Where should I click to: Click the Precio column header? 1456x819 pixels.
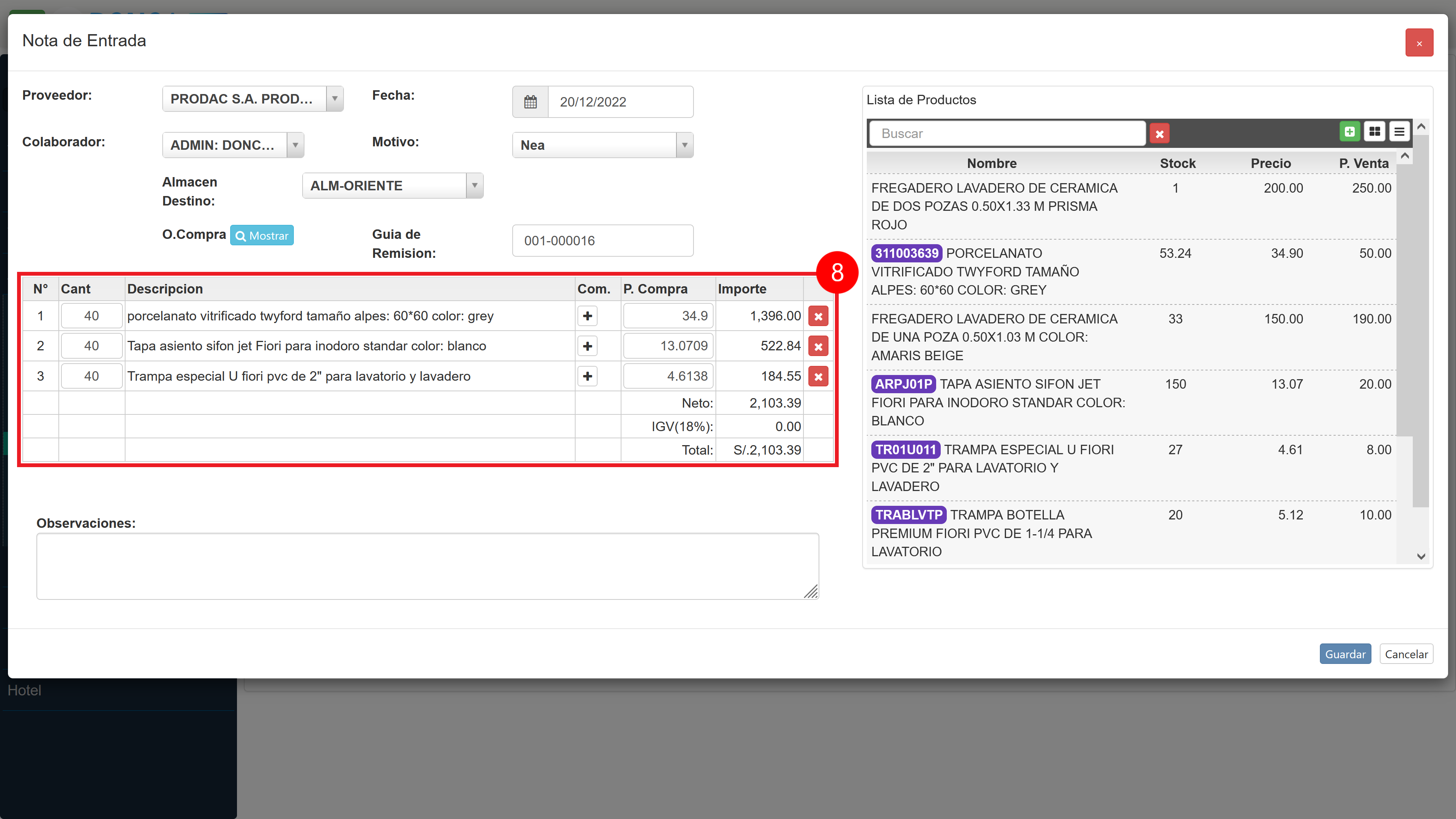[x=1271, y=163]
